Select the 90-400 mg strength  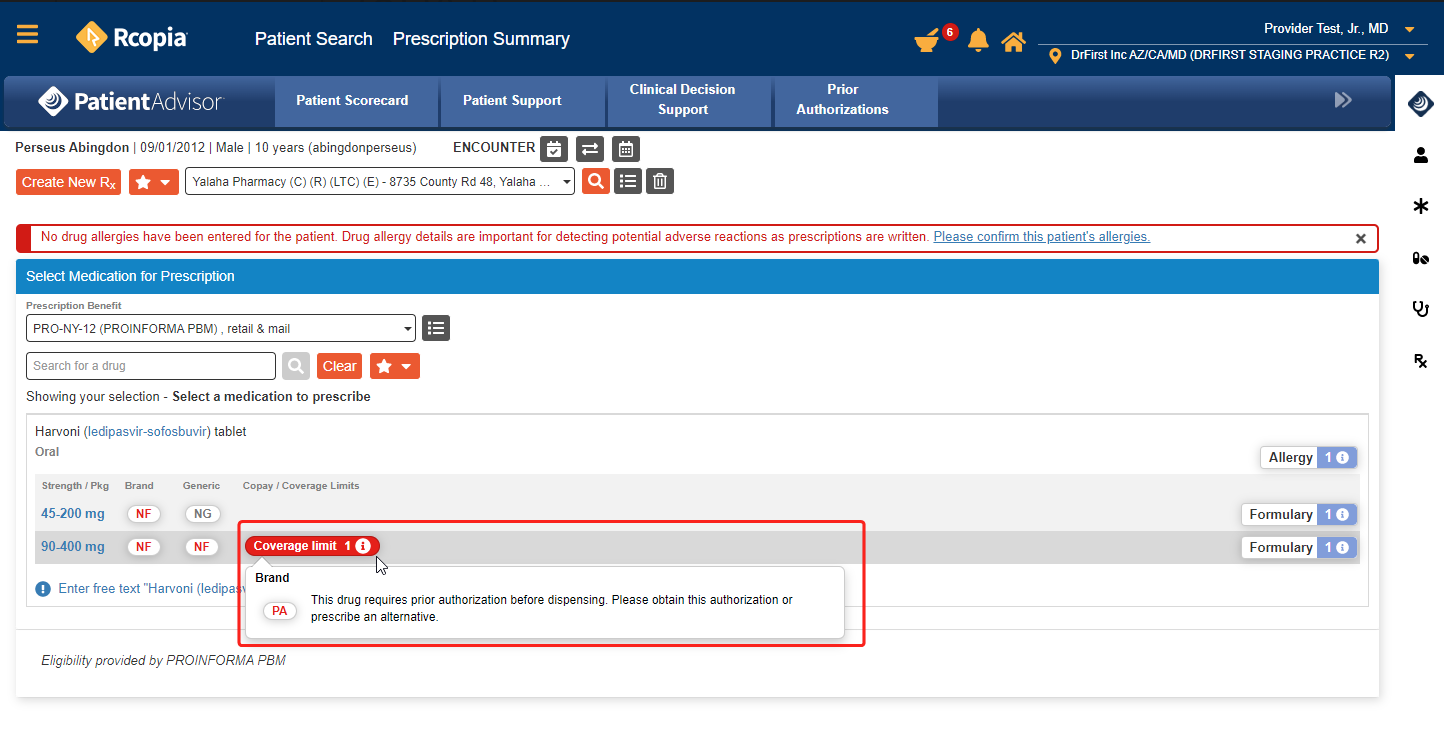point(73,547)
